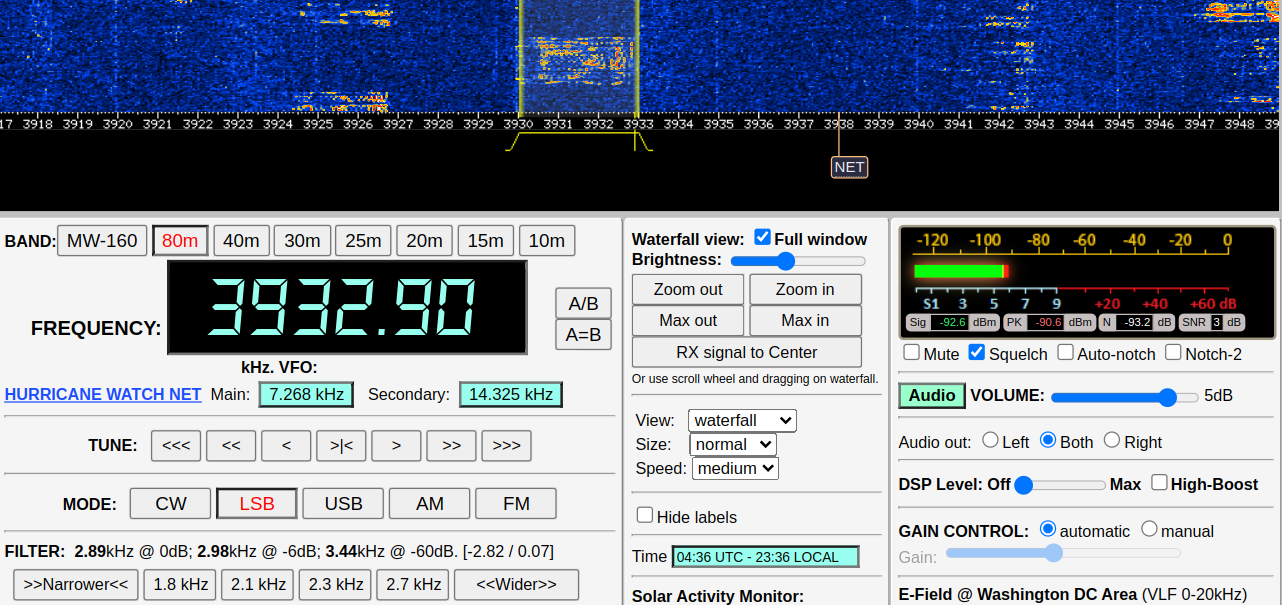1282x605 pixels.
Task: Open the View waterfall dropdown
Action: (743, 420)
